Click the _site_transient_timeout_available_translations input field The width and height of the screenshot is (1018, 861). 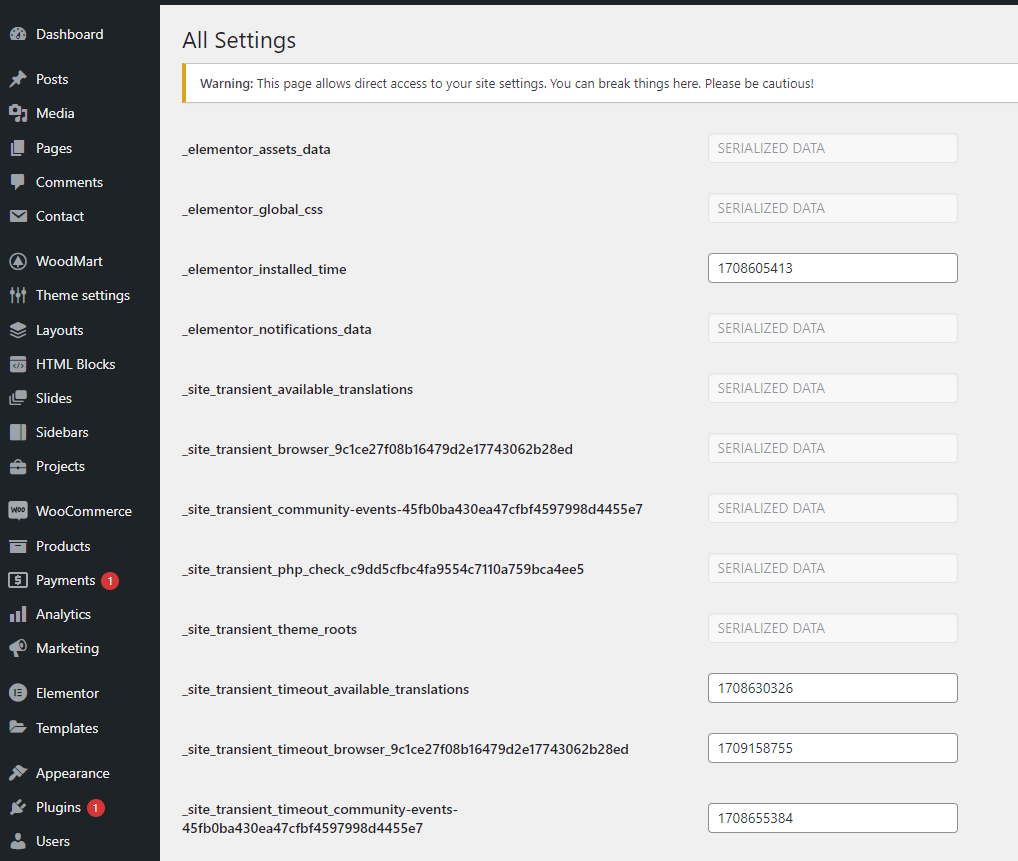pyautogui.click(x=832, y=688)
